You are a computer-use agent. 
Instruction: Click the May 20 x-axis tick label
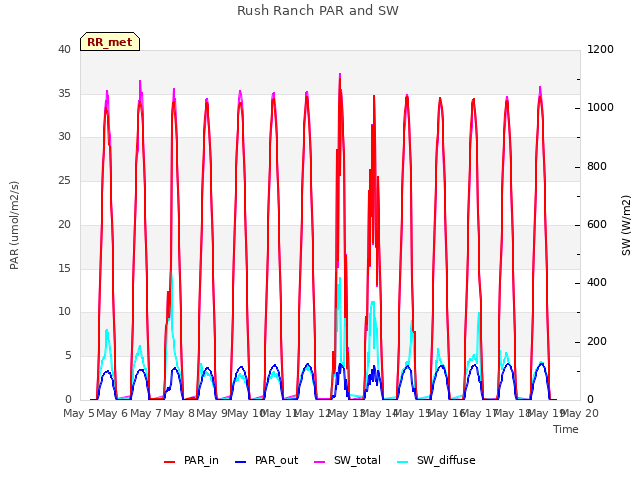pyautogui.click(x=580, y=413)
